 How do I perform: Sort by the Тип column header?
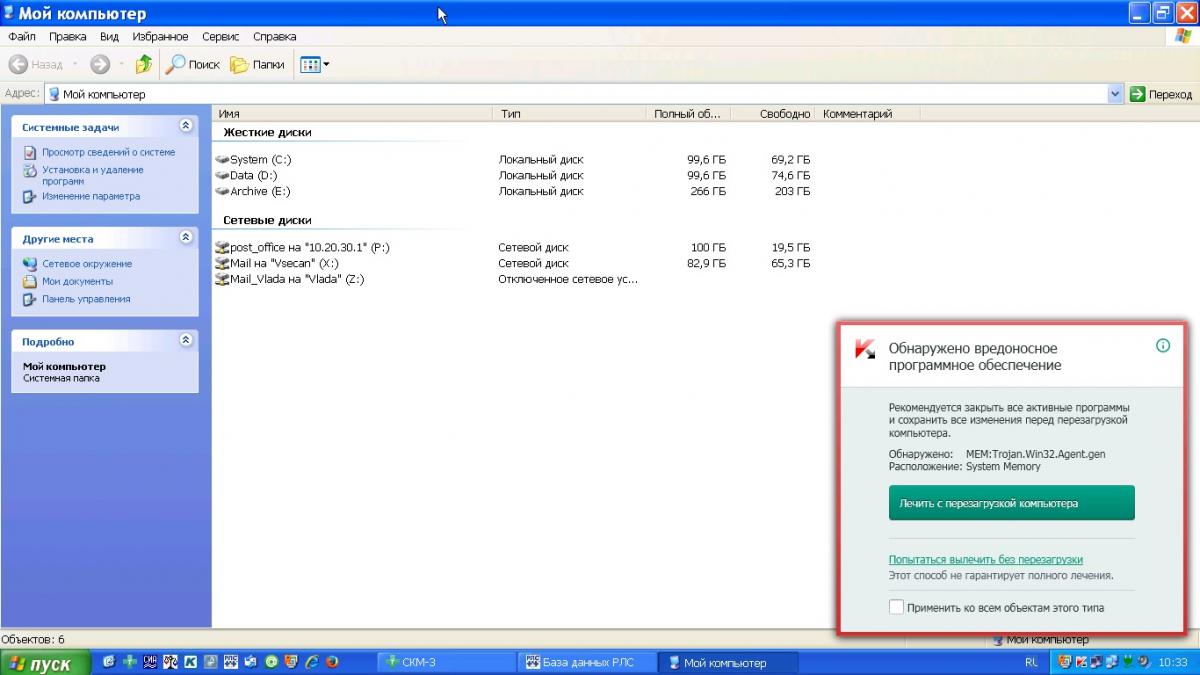570,114
